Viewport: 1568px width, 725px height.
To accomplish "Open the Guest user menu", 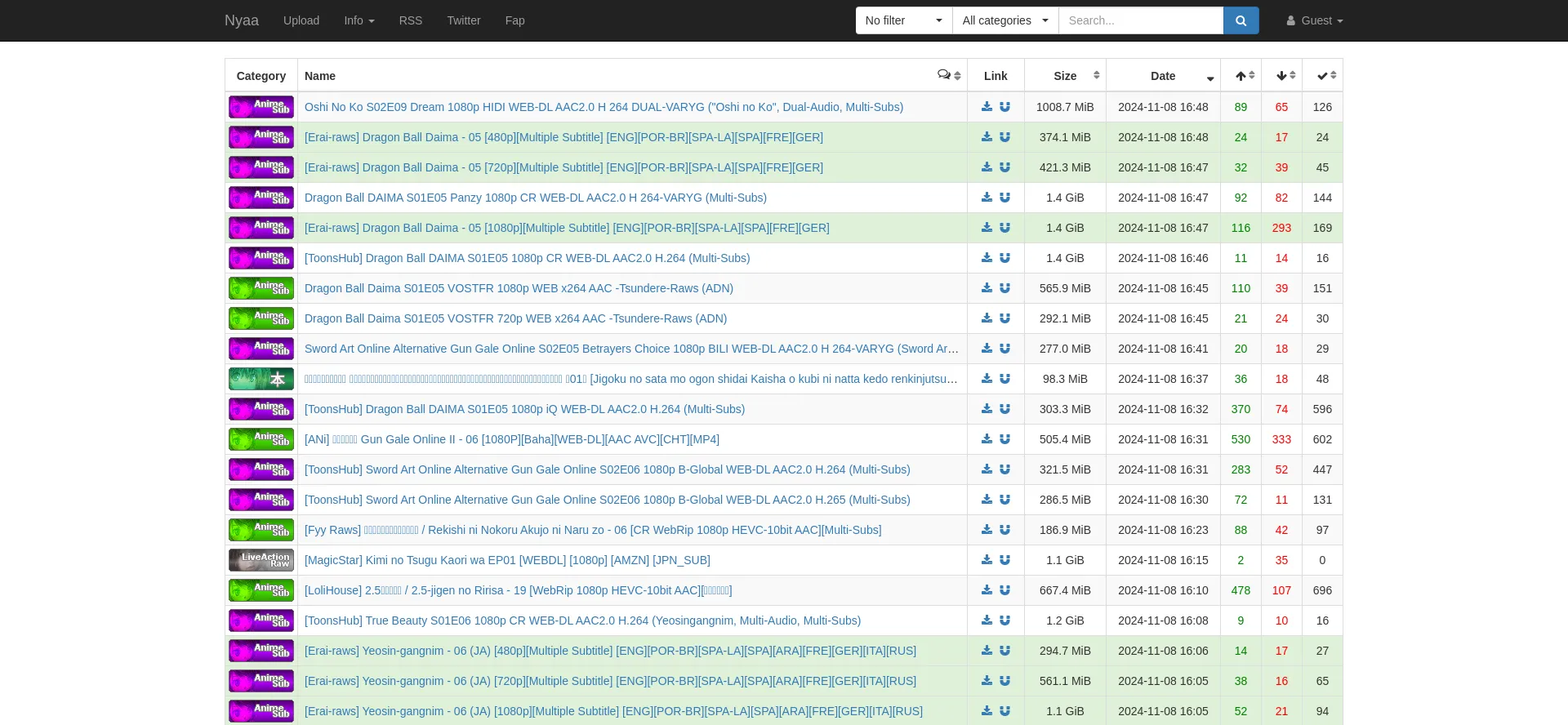I will pyautogui.click(x=1315, y=20).
